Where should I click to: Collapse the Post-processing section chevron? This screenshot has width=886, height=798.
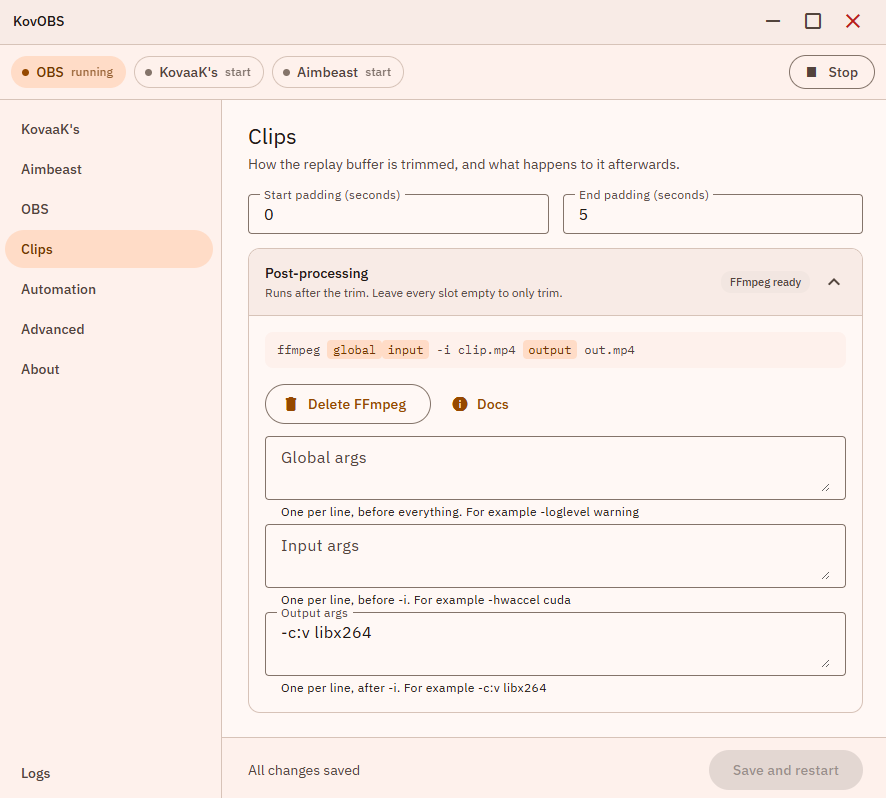(x=834, y=282)
